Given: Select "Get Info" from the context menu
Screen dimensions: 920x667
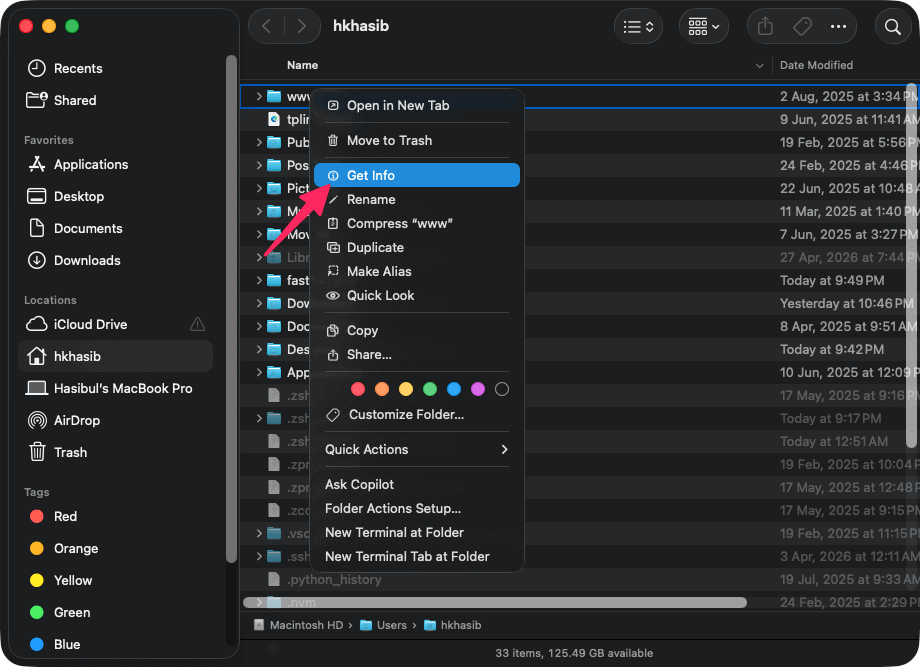Looking at the screenshot, I should (372, 174).
